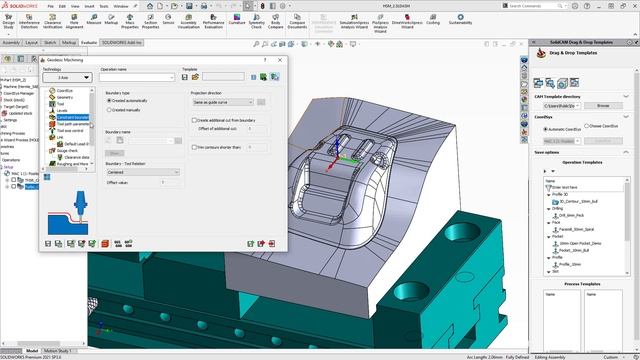Activate the Measure tool
Screen dimensions: 640x360
tap(93, 20)
